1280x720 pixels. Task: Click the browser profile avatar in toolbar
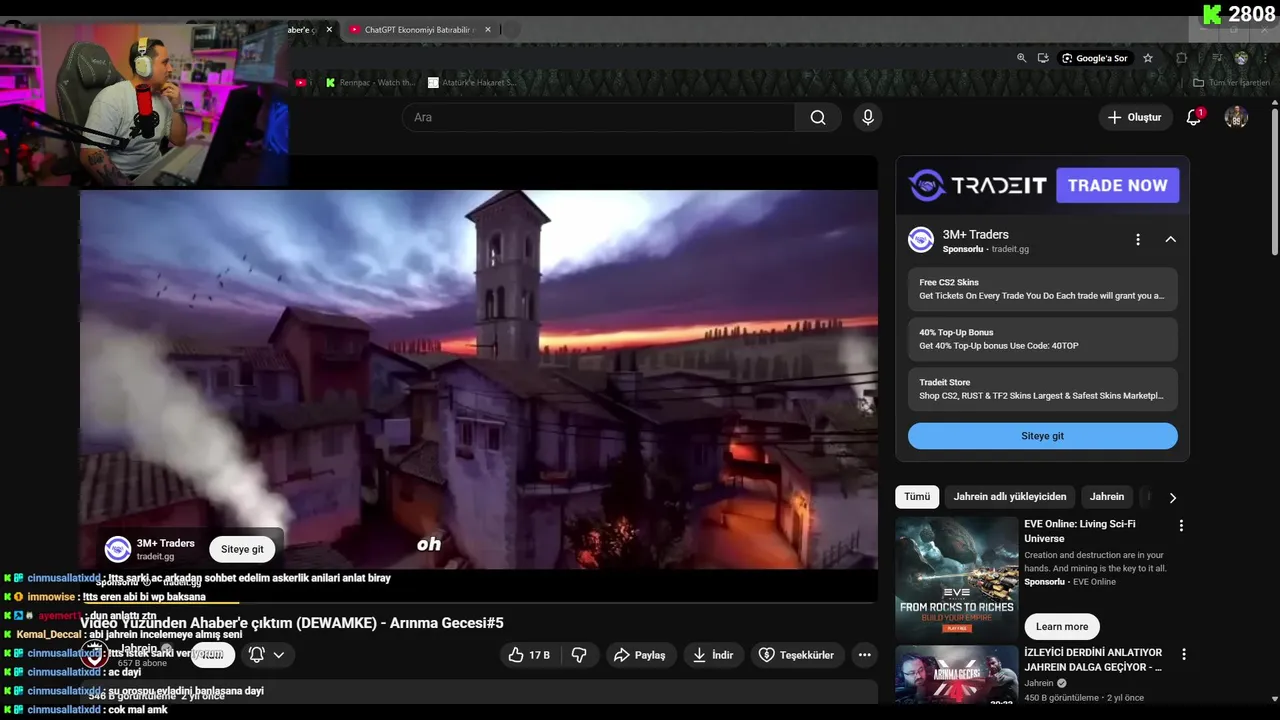pos(1241,58)
